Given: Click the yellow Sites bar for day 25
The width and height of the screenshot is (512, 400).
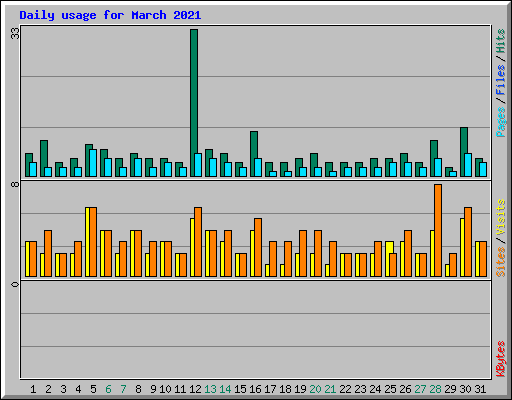Looking at the screenshot, I should coord(388,259).
